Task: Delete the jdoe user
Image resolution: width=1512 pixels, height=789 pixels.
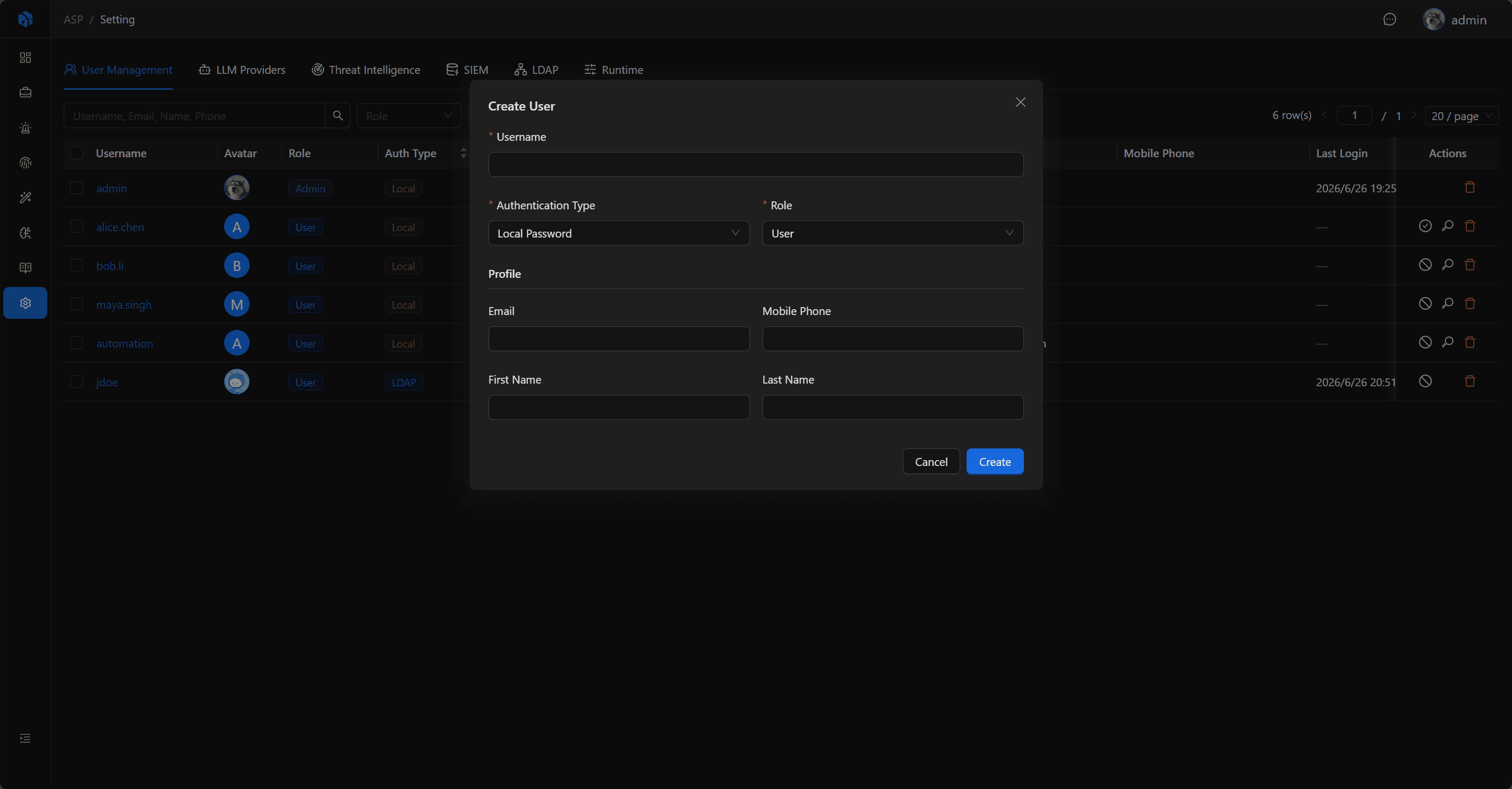Action: [x=1470, y=381]
